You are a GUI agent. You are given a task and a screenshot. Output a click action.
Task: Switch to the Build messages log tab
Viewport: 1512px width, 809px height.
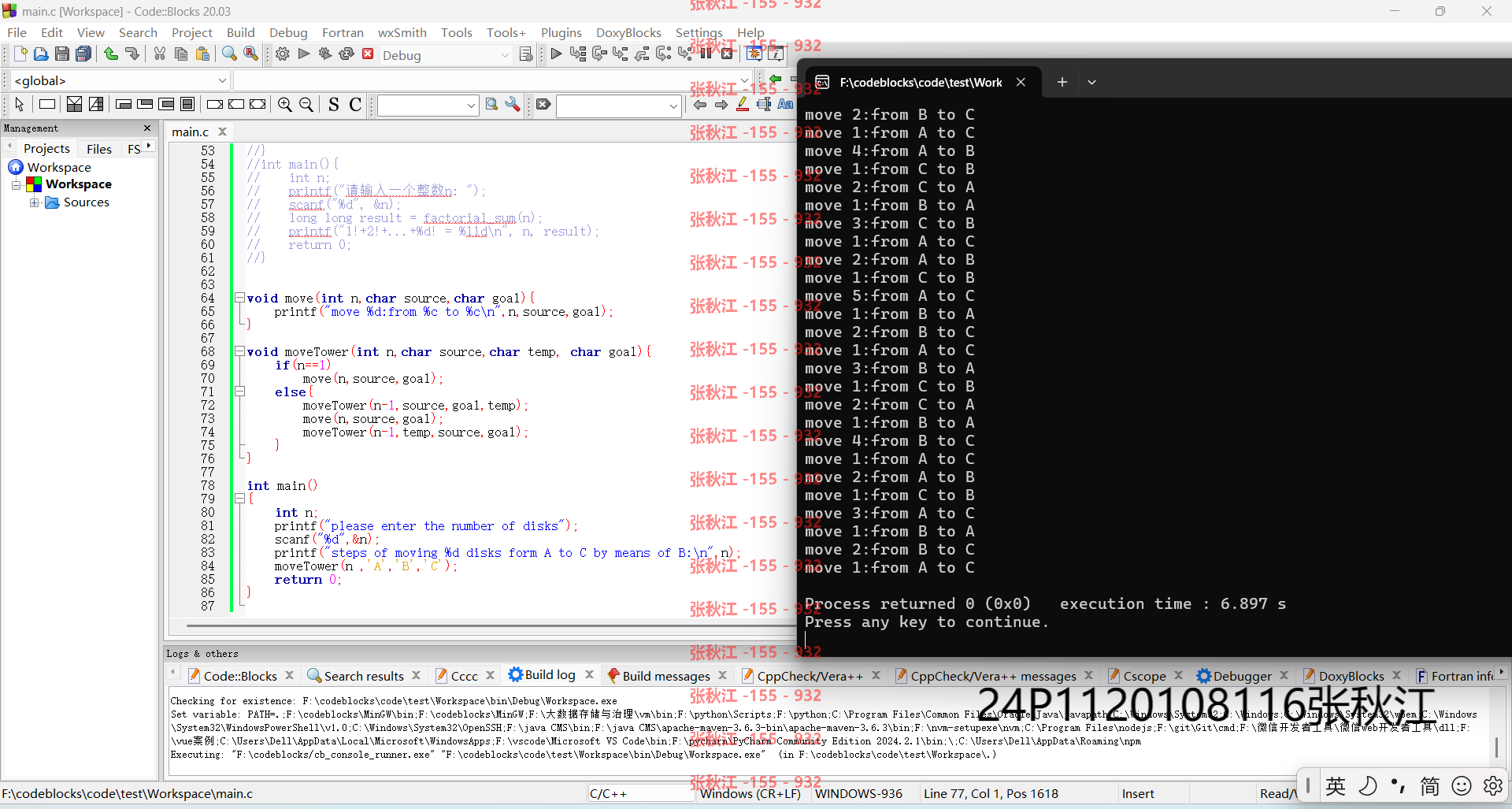[x=666, y=676]
